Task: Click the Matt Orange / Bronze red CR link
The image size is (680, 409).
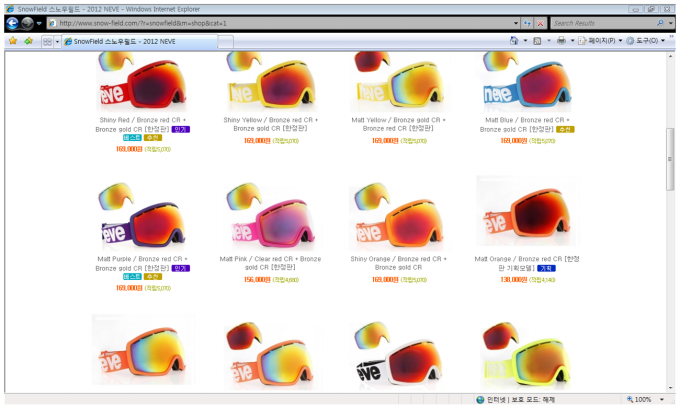Action: pos(526,263)
